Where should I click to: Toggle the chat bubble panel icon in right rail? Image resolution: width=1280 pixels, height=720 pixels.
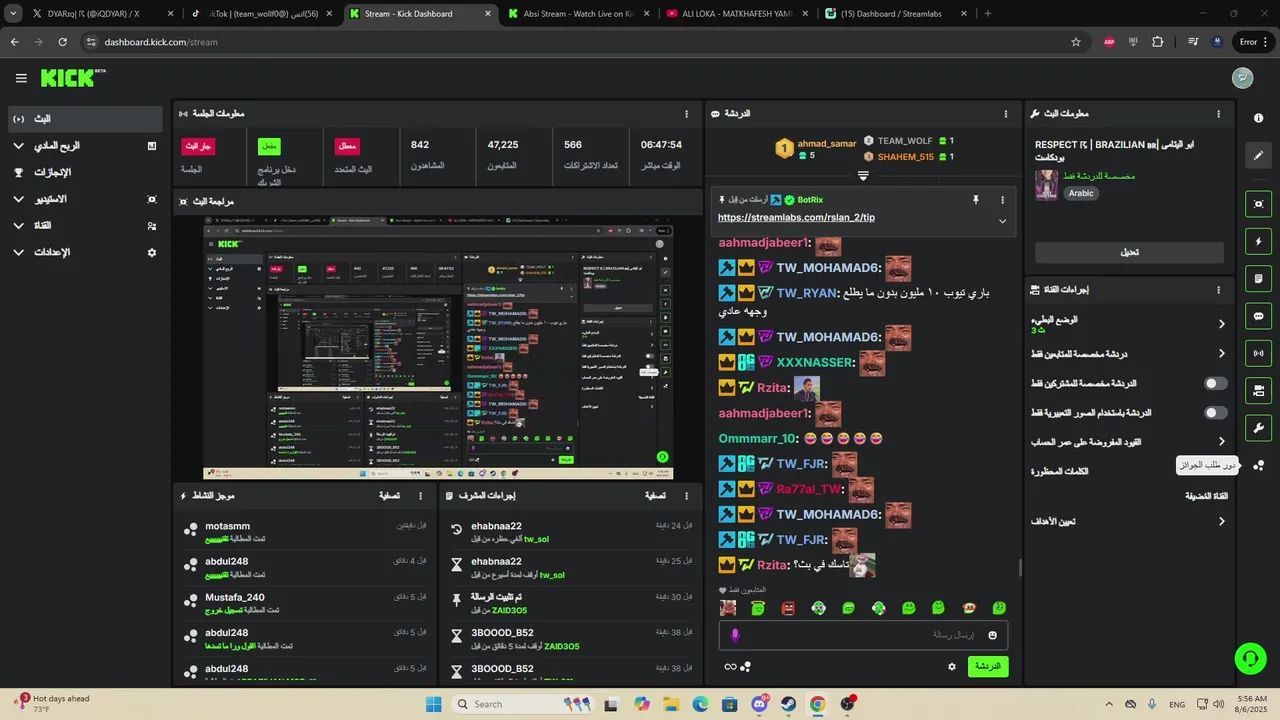pos(1258,316)
